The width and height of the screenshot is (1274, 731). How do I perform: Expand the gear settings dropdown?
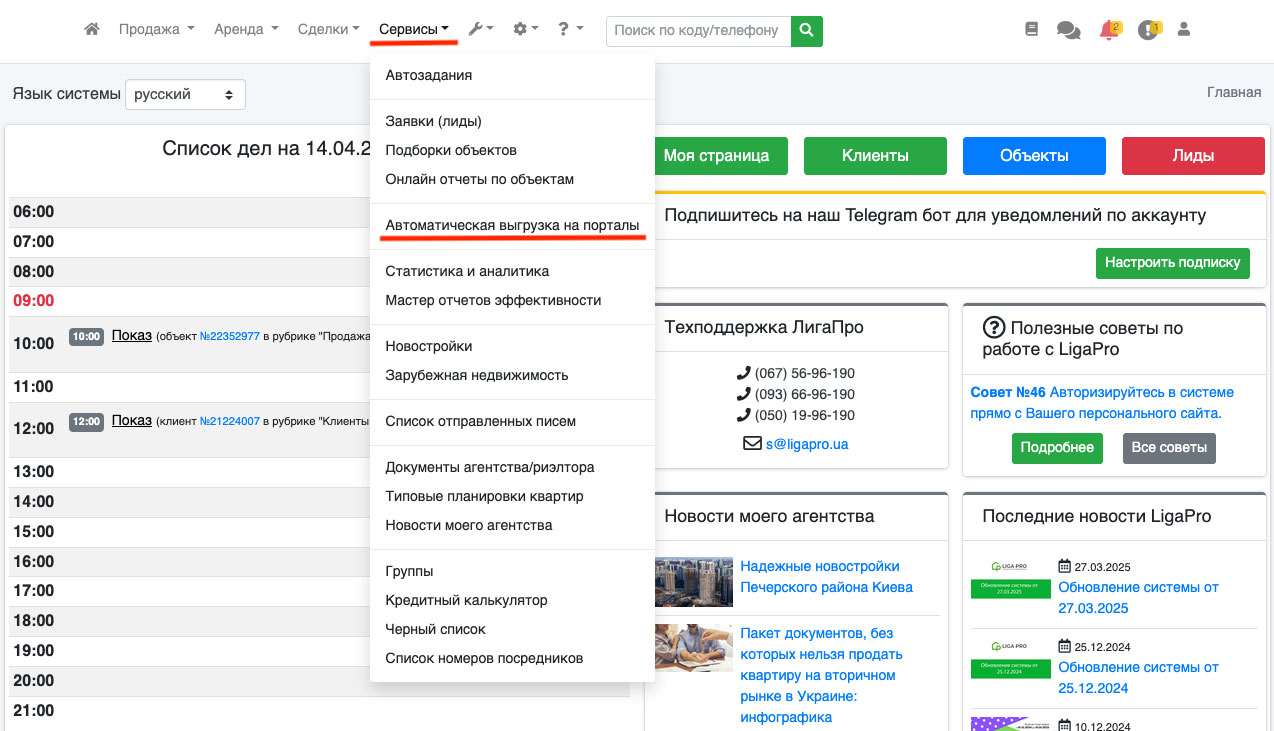[x=525, y=30]
